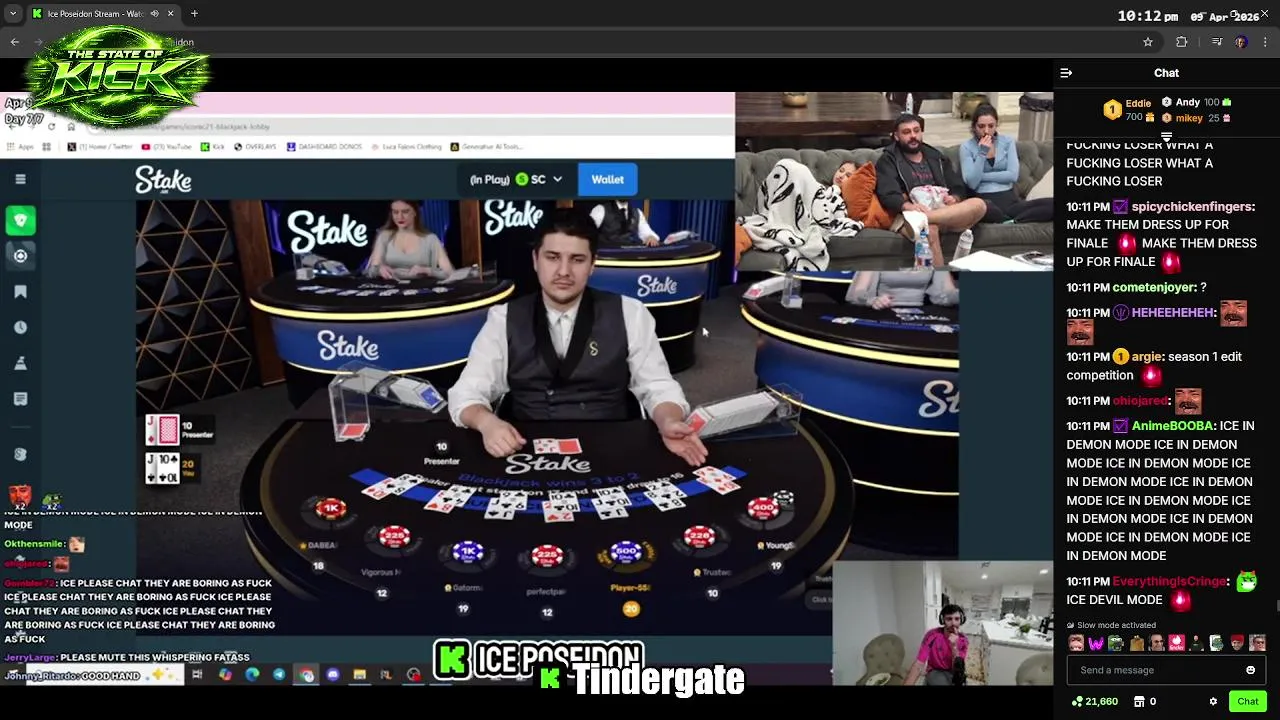Image resolution: width=1280 pixels, height=720 pixels.
Task: Open a new browser tab
Action: pyautogui.click(x=194, y=14)
